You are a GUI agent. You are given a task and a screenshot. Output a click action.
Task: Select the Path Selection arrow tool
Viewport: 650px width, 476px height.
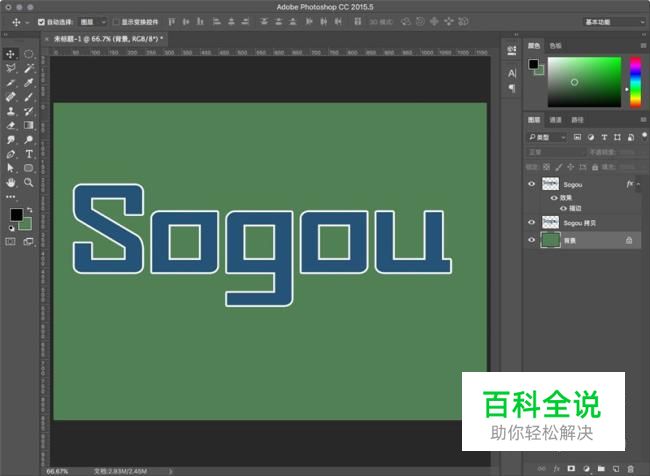[x=10, y=168]
